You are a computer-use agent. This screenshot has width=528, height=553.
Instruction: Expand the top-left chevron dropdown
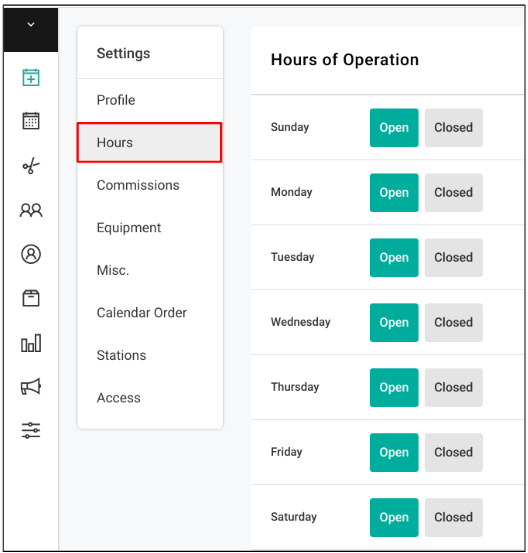pos(31,24)
